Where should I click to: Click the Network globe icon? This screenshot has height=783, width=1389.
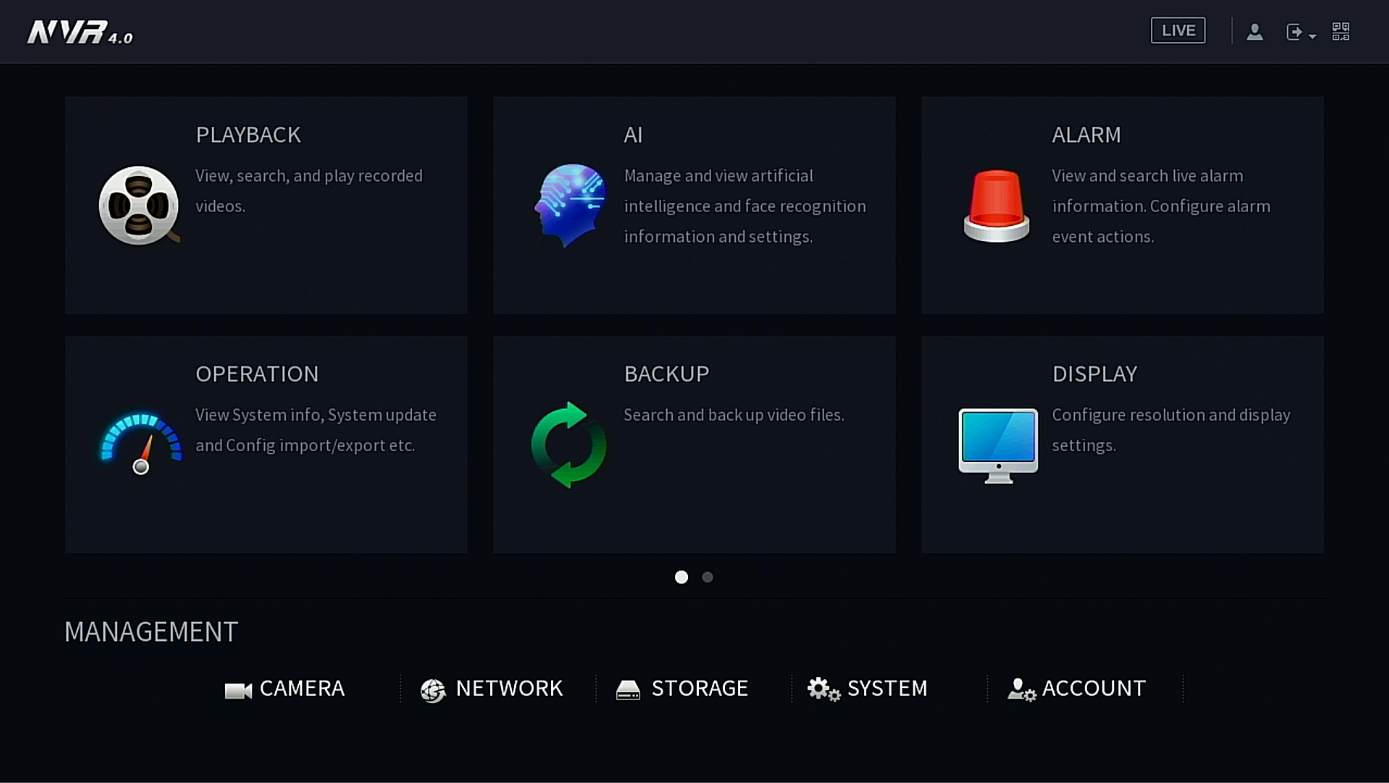pyautogui.click(x=433, y=690)
